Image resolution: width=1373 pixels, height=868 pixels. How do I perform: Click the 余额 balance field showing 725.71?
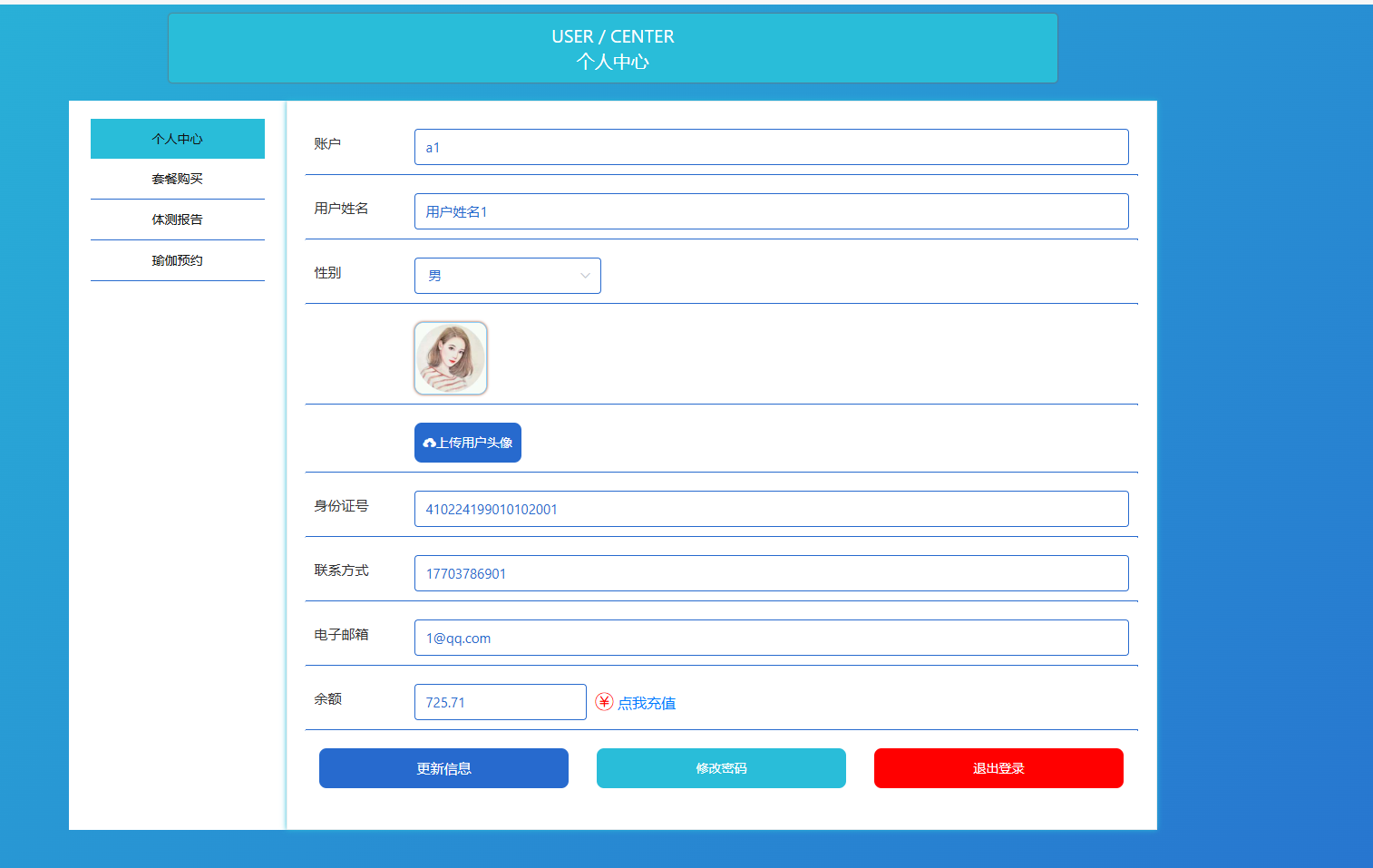501,702
